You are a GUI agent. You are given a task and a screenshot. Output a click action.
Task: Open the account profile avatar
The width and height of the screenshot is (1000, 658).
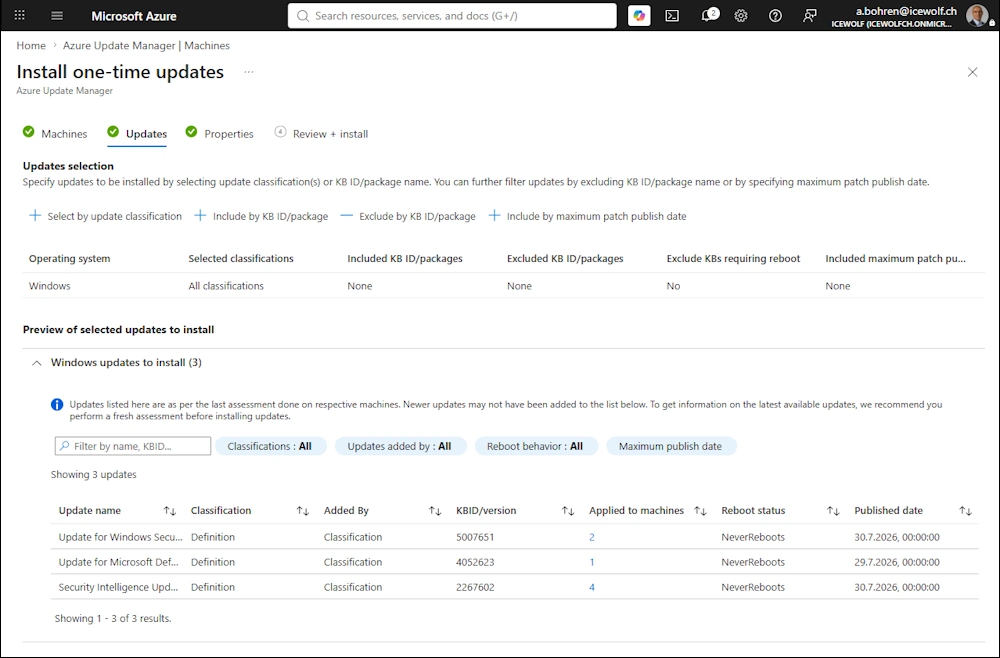[x=976, y=15]
